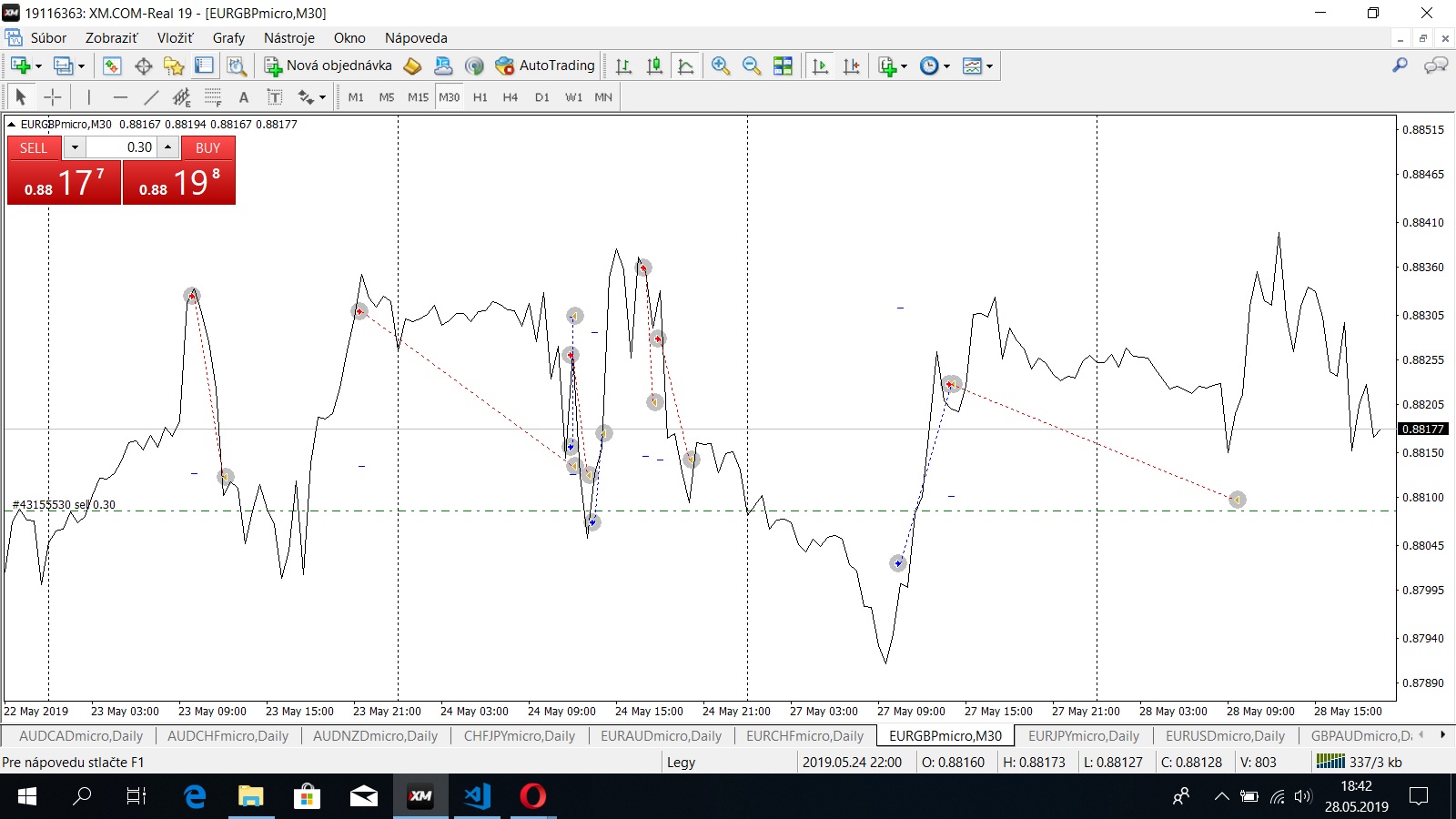The height and width of the screenshot is (819, 1456).
Task: Switch chart to candlesticks type
Action: point(654,66)
